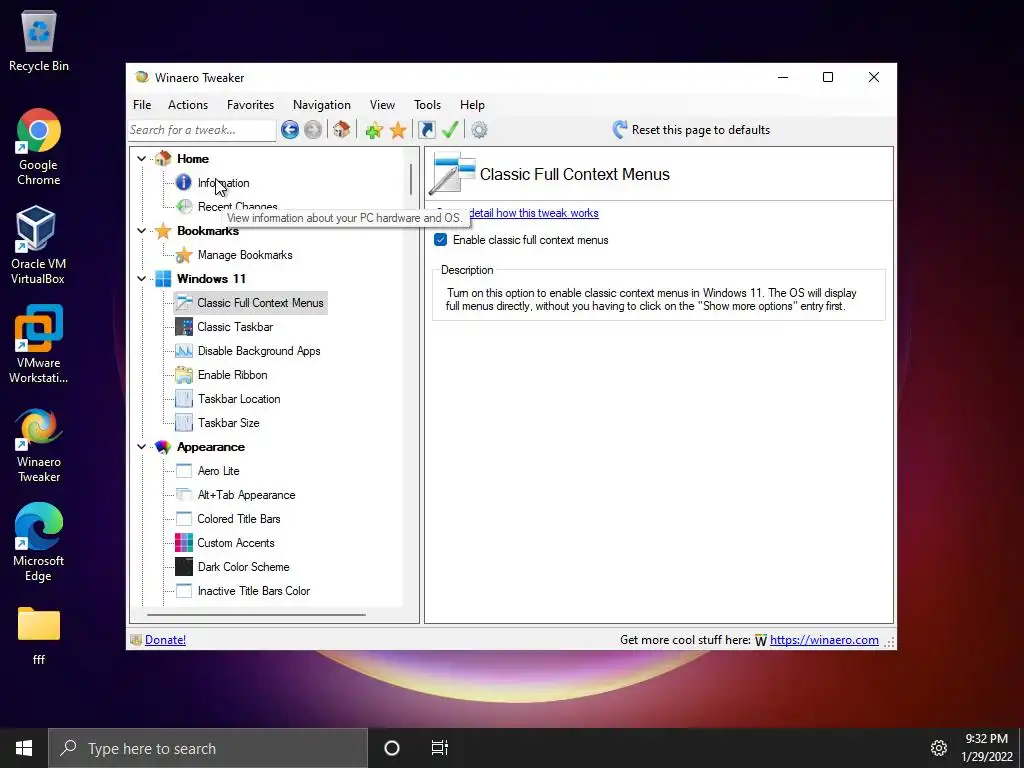Select the fff folder on desktop
Viewport: 1024px width, 768px height.
39,636
